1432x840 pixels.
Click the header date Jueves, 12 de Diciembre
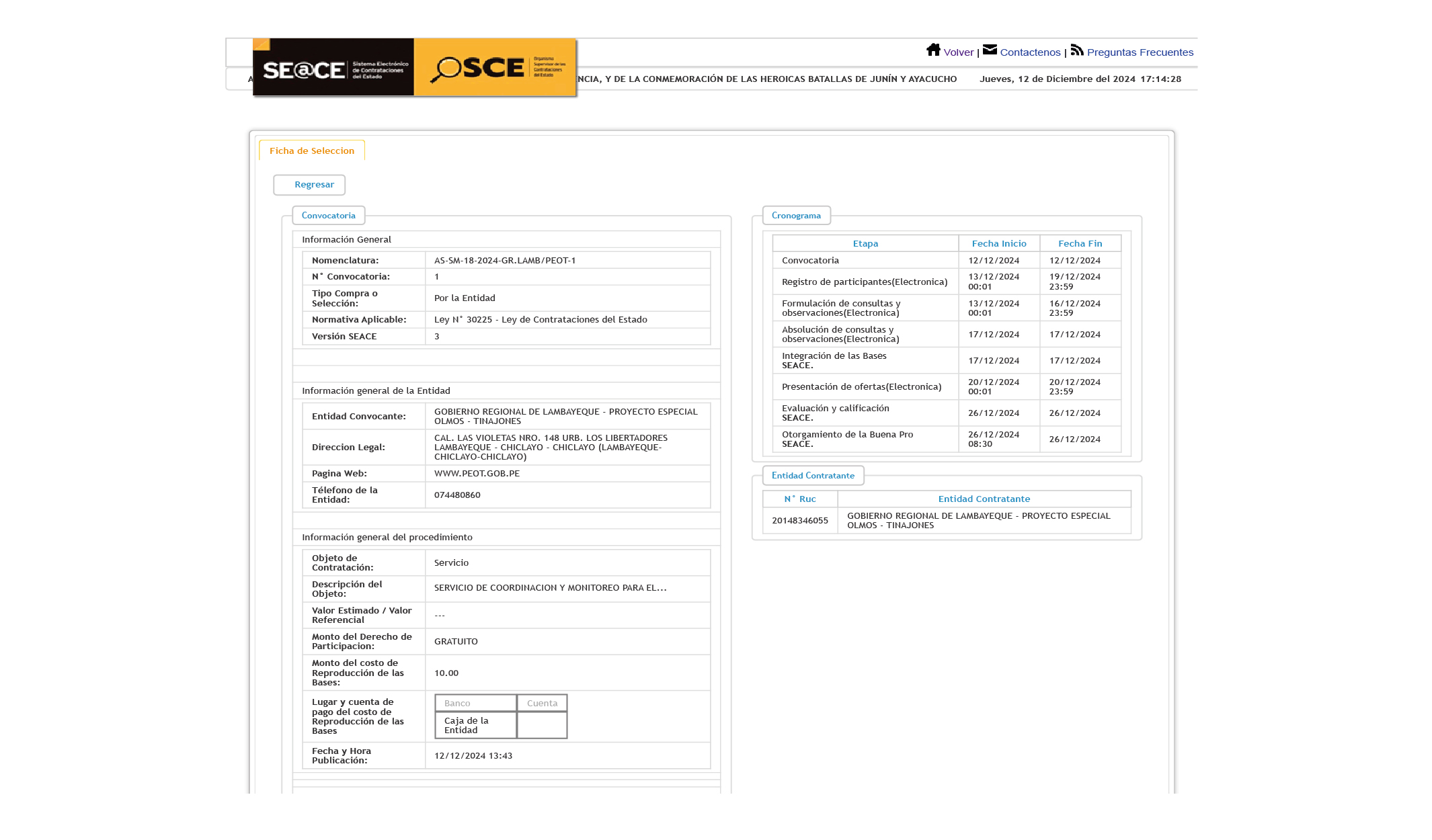point(1080,79)
